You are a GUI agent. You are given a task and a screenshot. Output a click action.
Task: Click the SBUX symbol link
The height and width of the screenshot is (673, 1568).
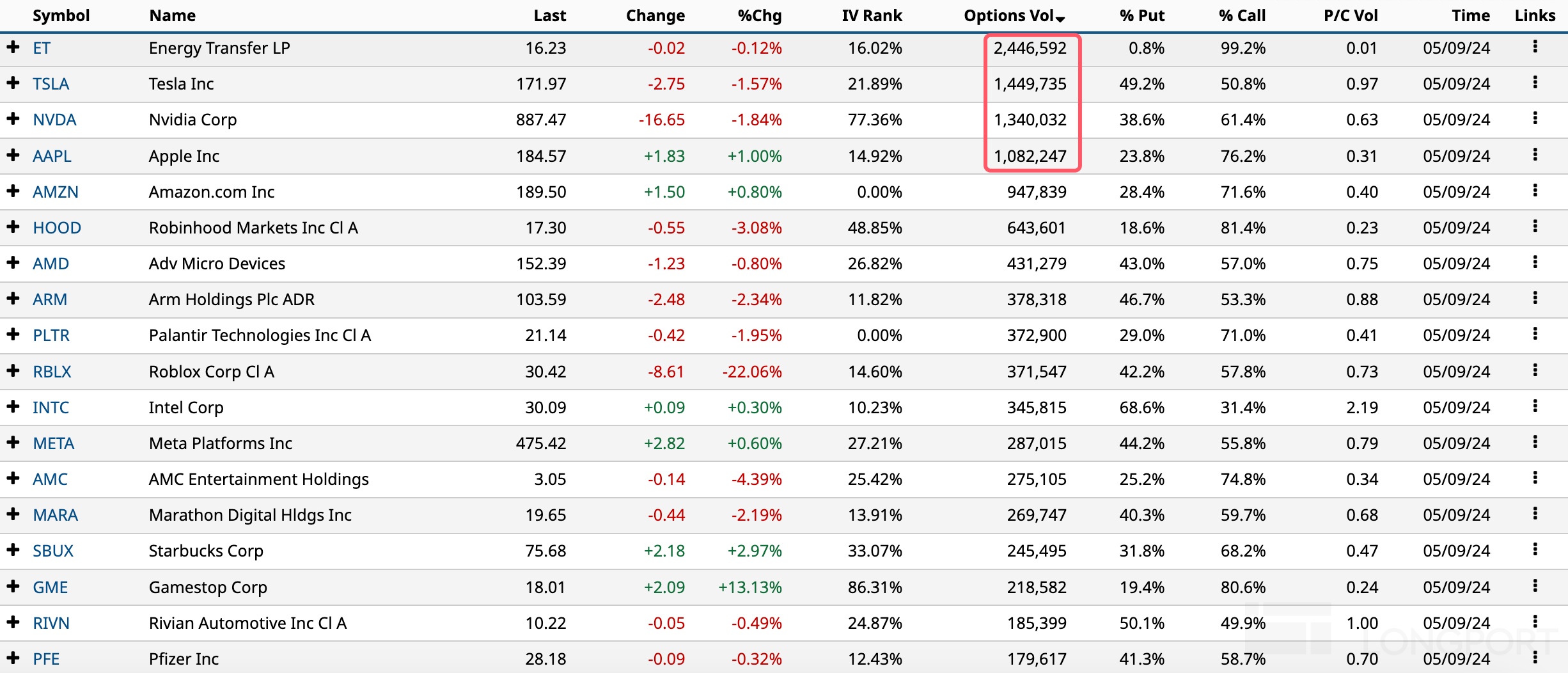[53, 551]
